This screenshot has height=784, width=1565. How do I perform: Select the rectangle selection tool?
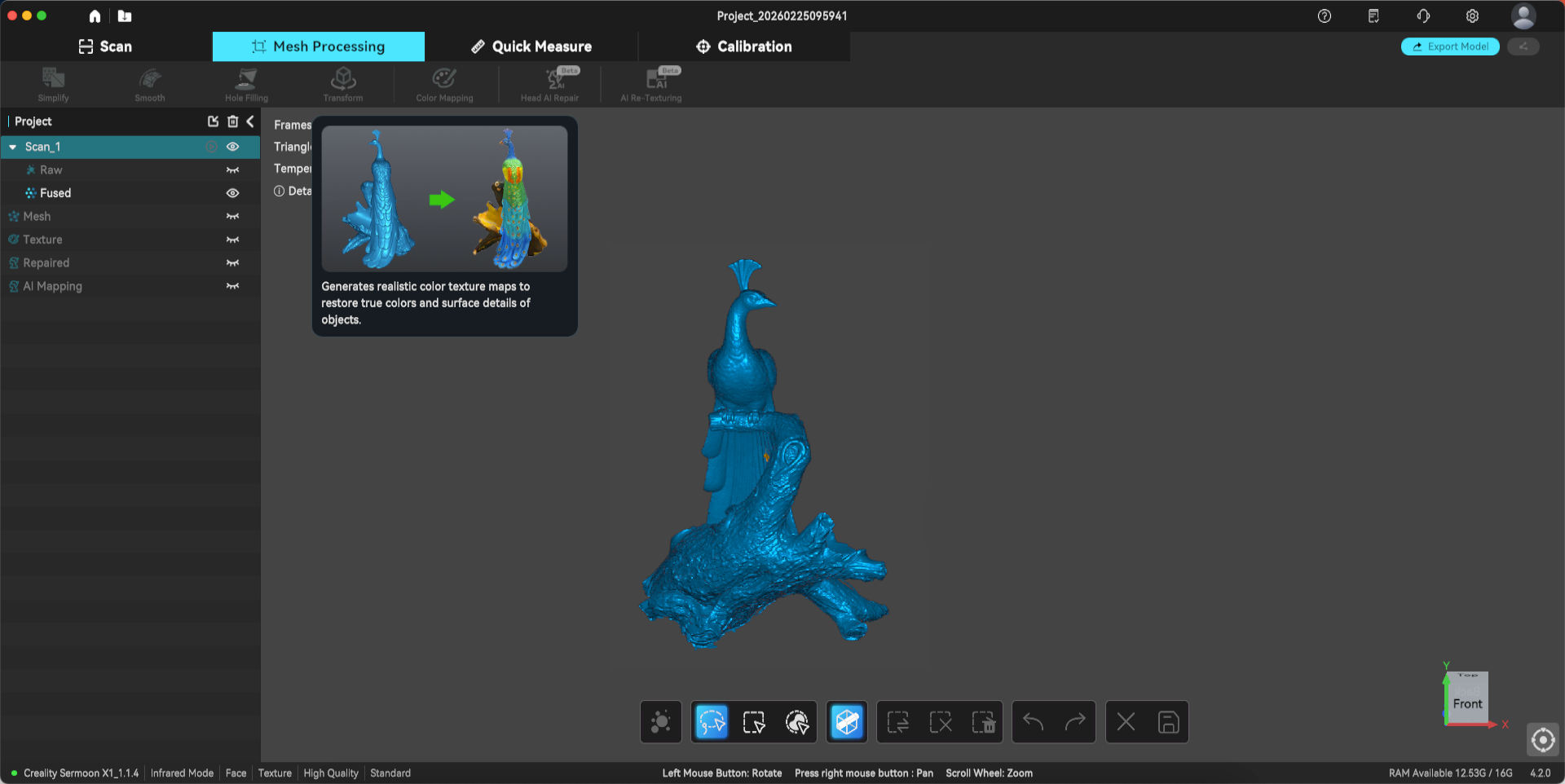tap(754, 722)
